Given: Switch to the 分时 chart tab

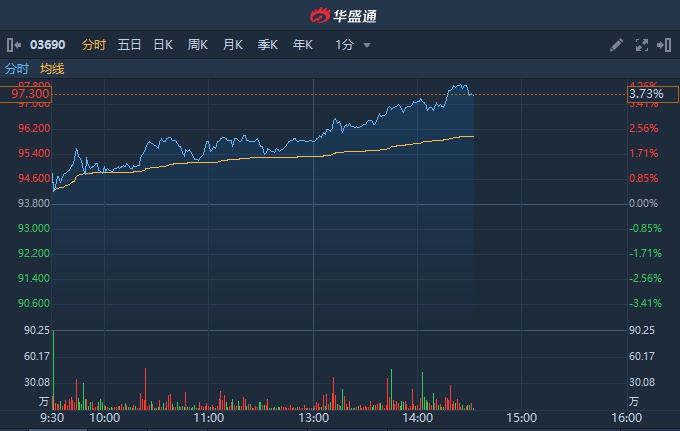Looking at the screenshot, I should pyautogui.click(x=93, y=45).
